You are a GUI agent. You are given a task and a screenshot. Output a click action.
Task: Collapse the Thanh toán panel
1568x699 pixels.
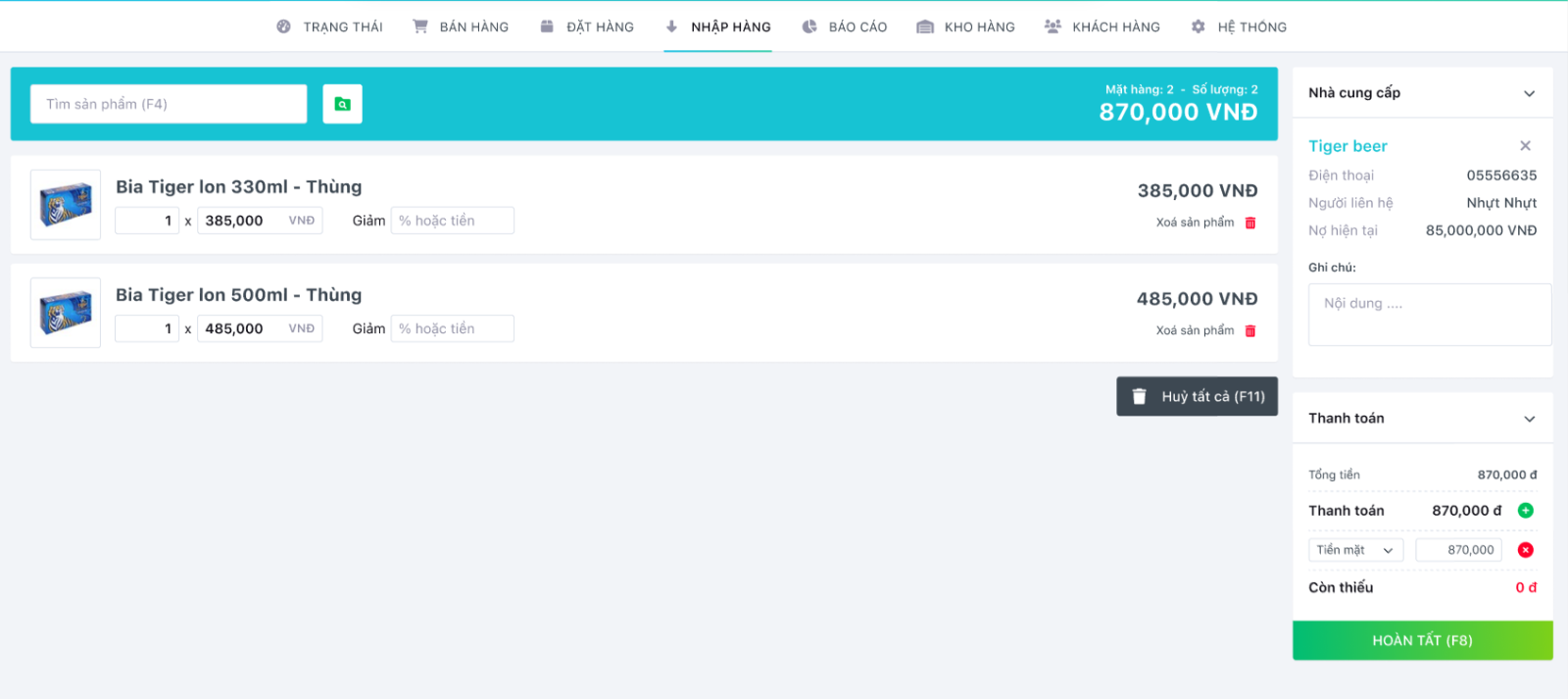click(x=1529, y=419)
